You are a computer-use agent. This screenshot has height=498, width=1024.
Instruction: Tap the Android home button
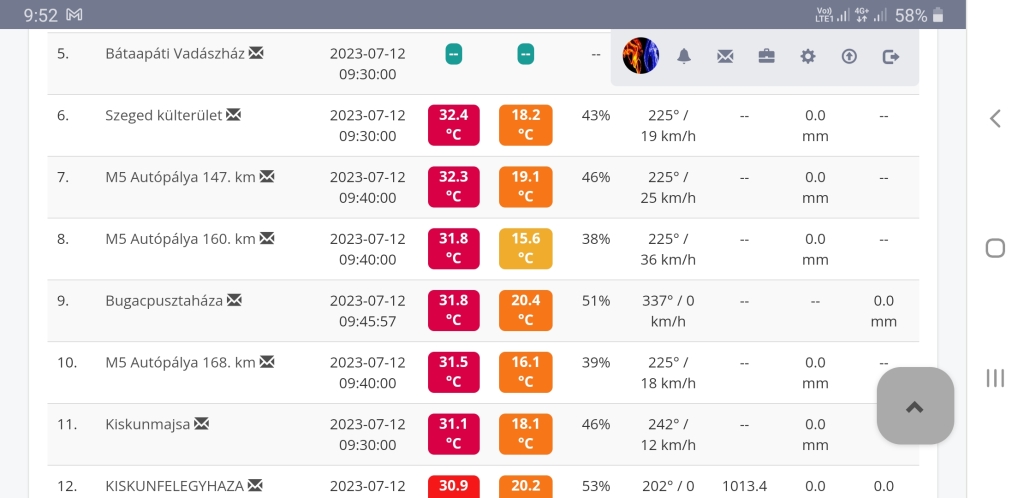coord(995,248)
